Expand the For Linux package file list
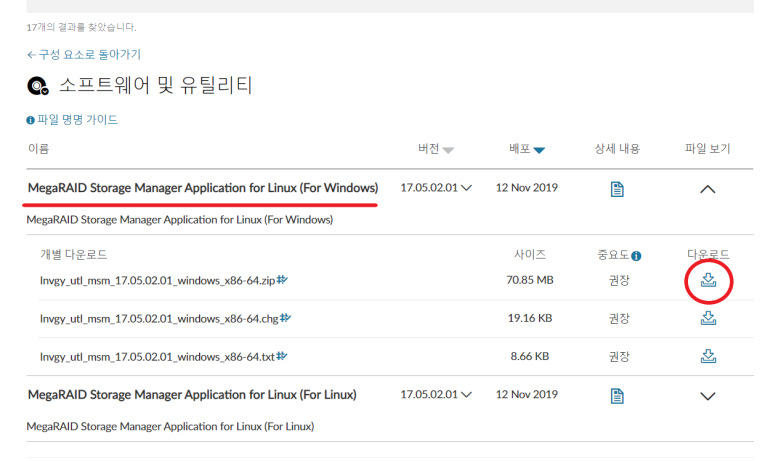This screenshot has width=773, height=461. point(707,396)
